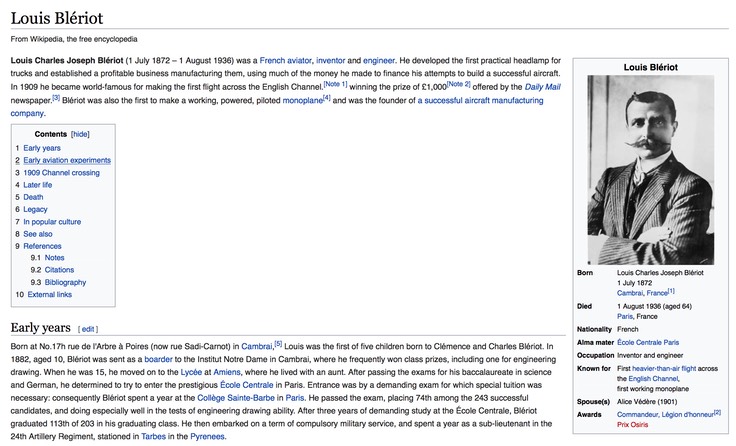Open citation [5] in Early years paragraph
Screen dimensions: 736x446
tap(278, 344)
